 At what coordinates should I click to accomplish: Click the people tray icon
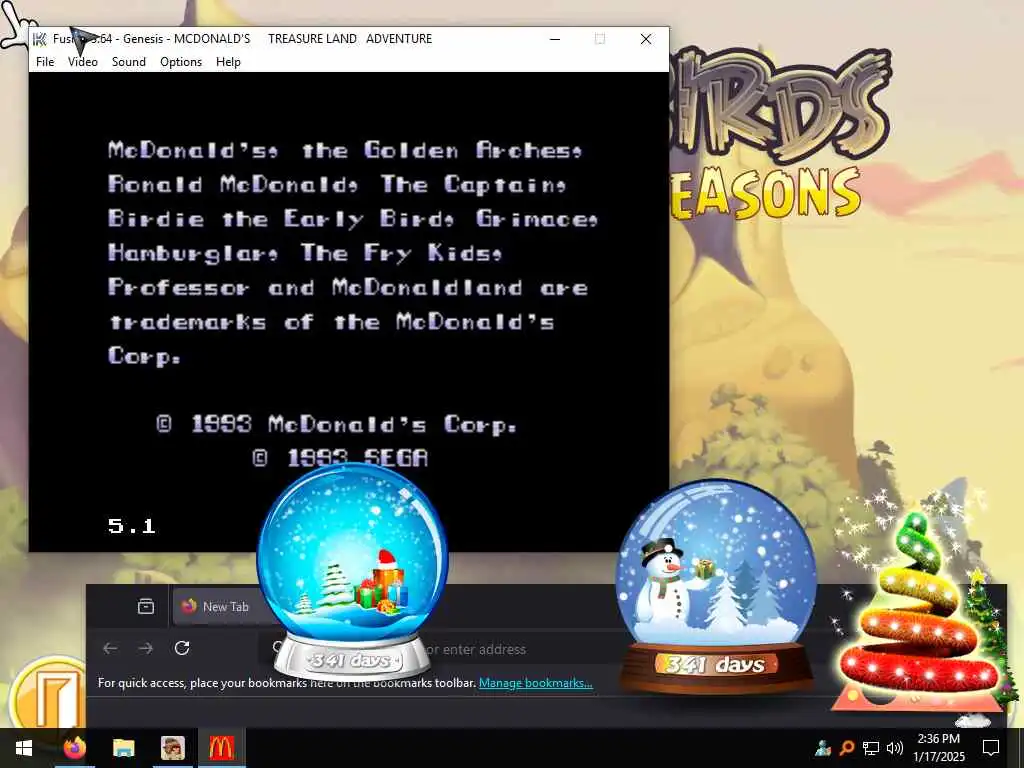(823, 748)
